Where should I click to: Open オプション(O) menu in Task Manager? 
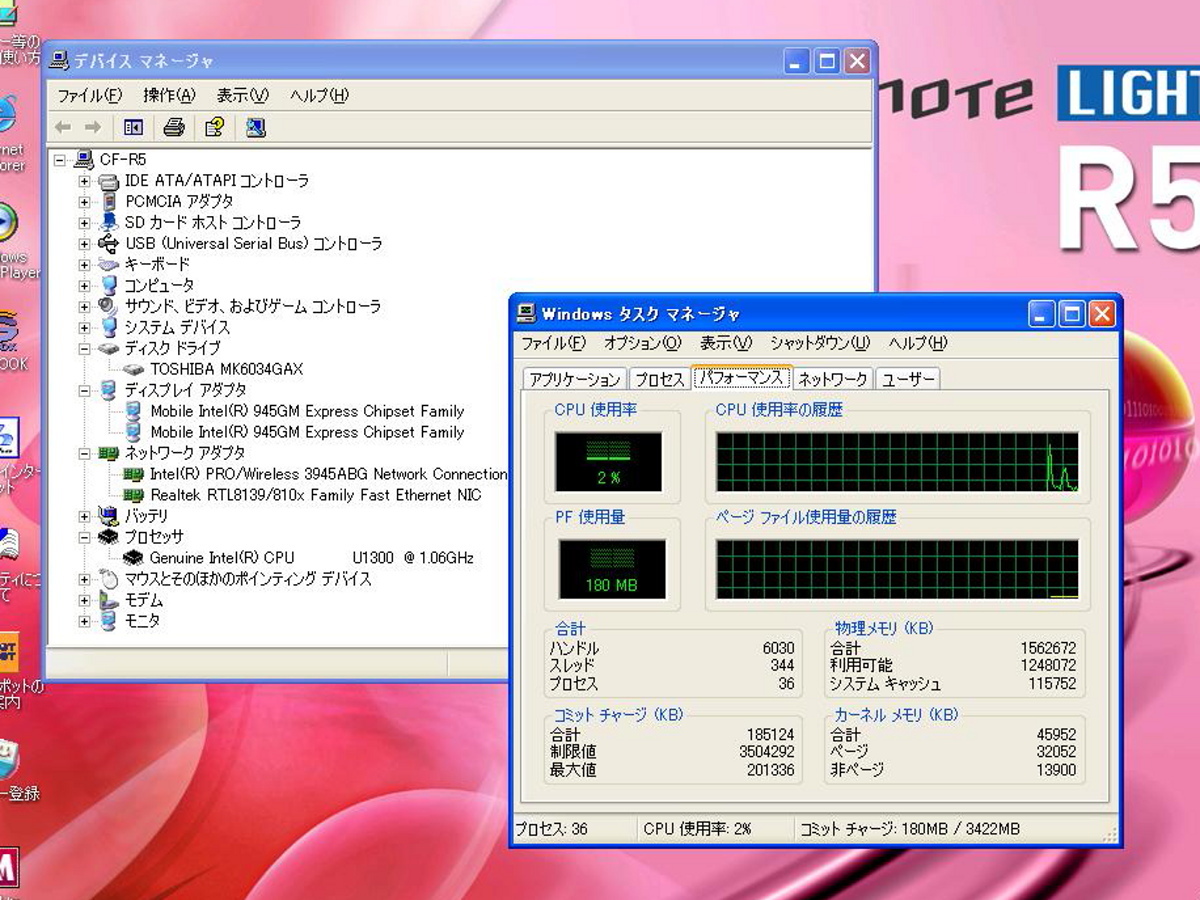[643, 343]
